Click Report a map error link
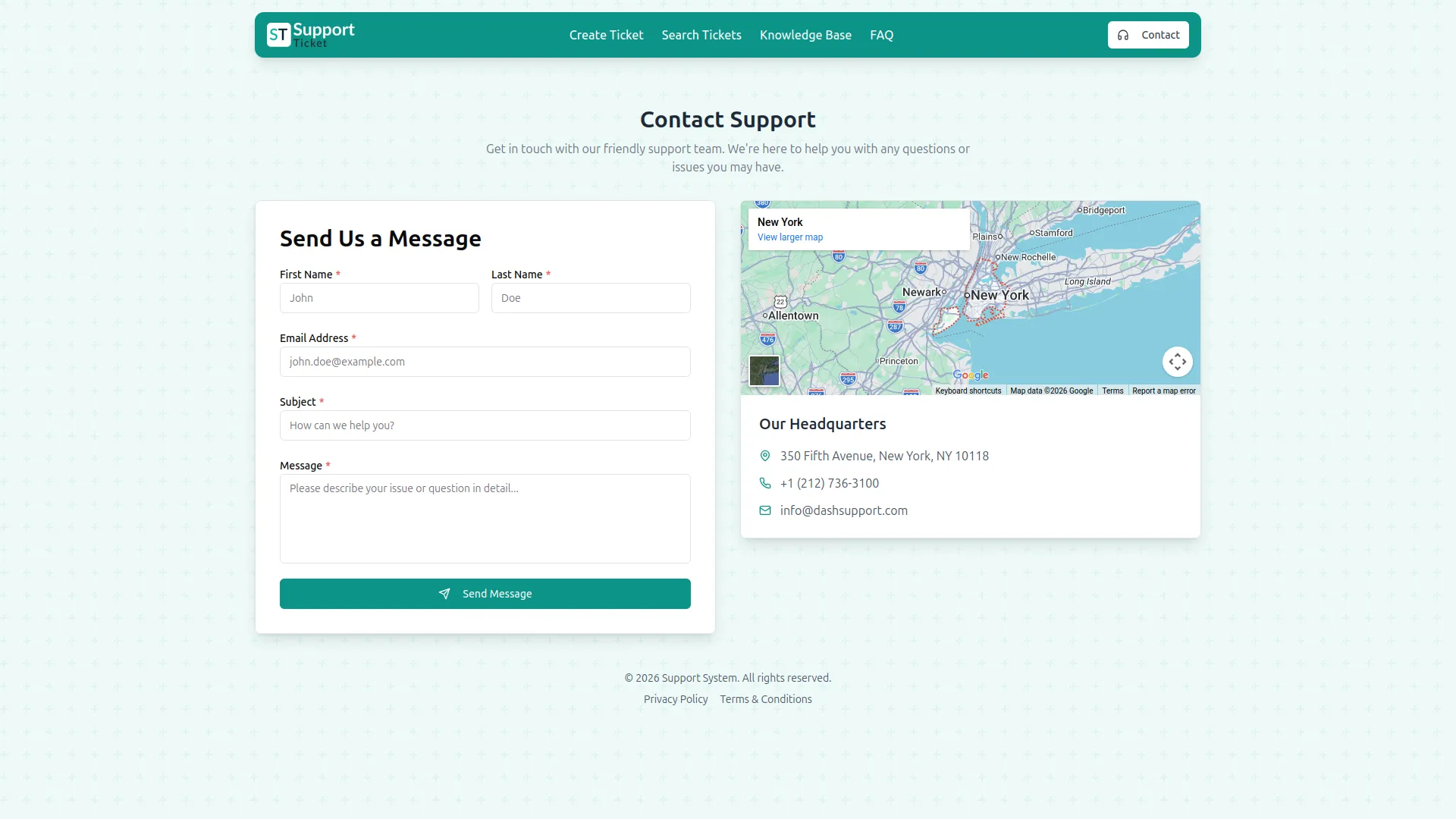This screenshot has width=1456, height=819. pos(1164,391)
